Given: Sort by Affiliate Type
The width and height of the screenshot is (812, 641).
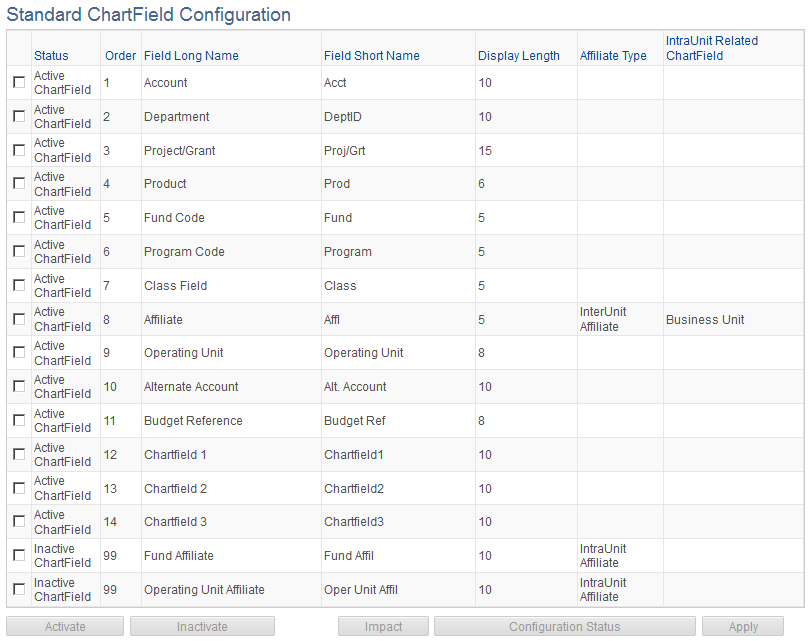Looking at the screenshot, I should (x=613, y=55).
